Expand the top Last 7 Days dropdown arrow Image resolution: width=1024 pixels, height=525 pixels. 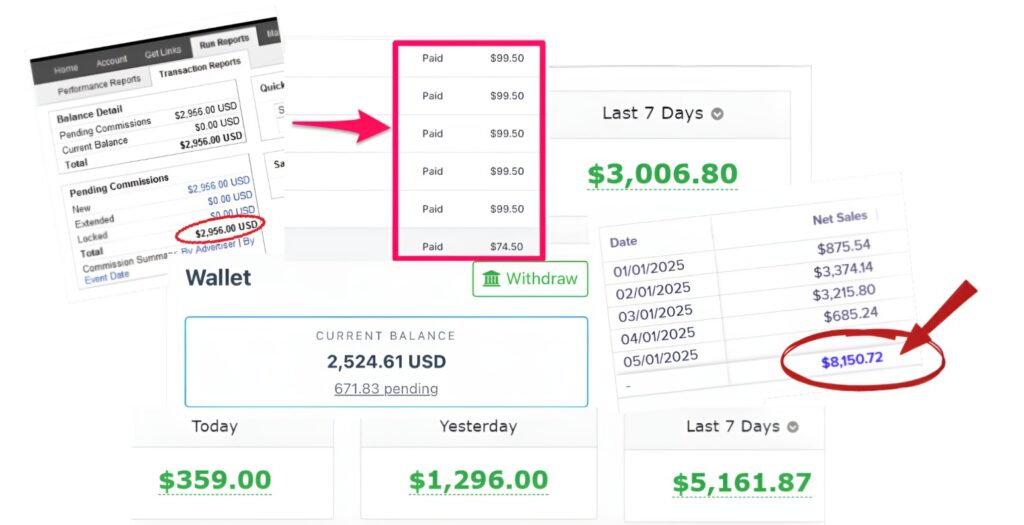pyautogui.click(x=717, y=114)
